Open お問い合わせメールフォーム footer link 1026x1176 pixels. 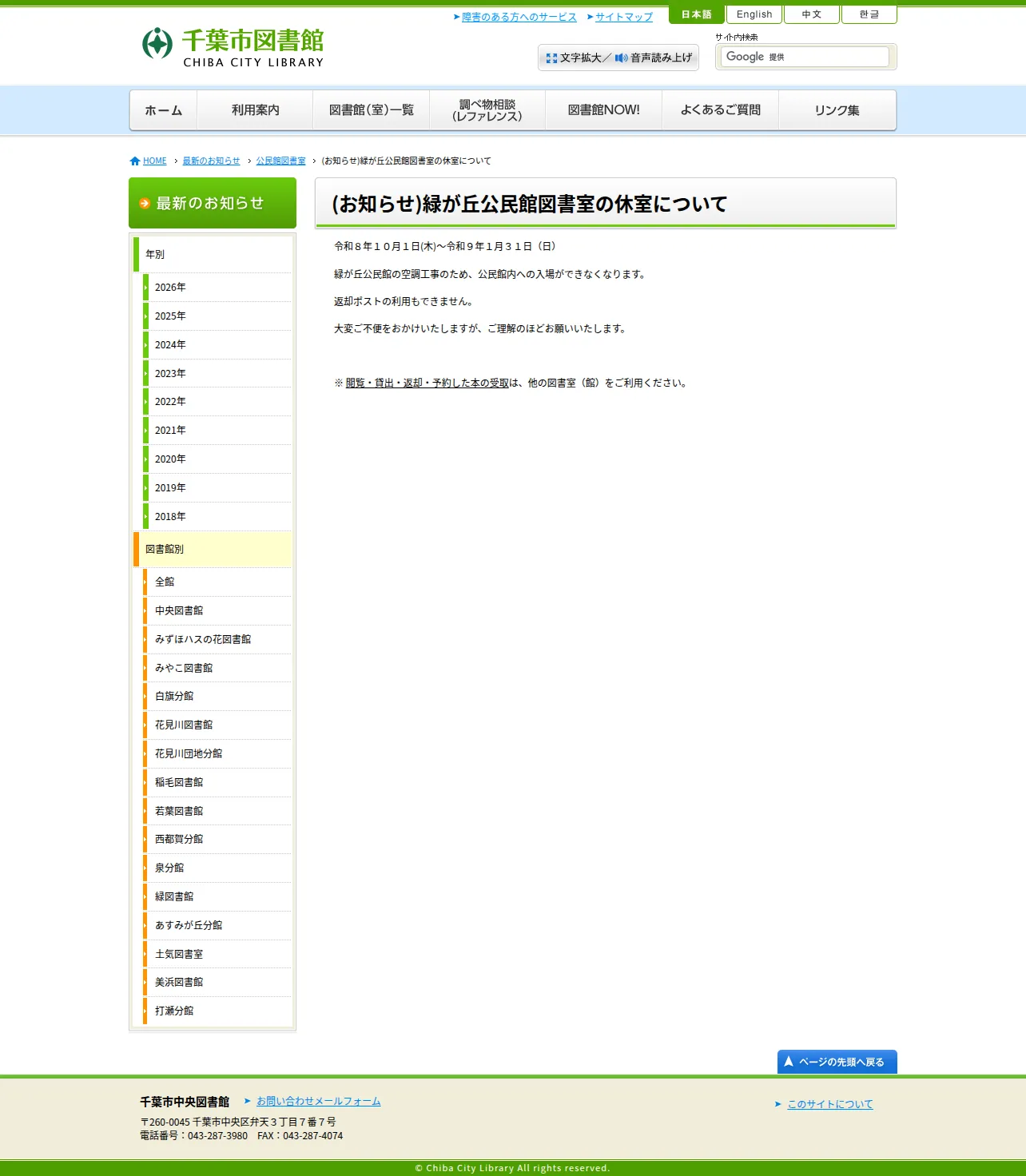[319, 1102]
